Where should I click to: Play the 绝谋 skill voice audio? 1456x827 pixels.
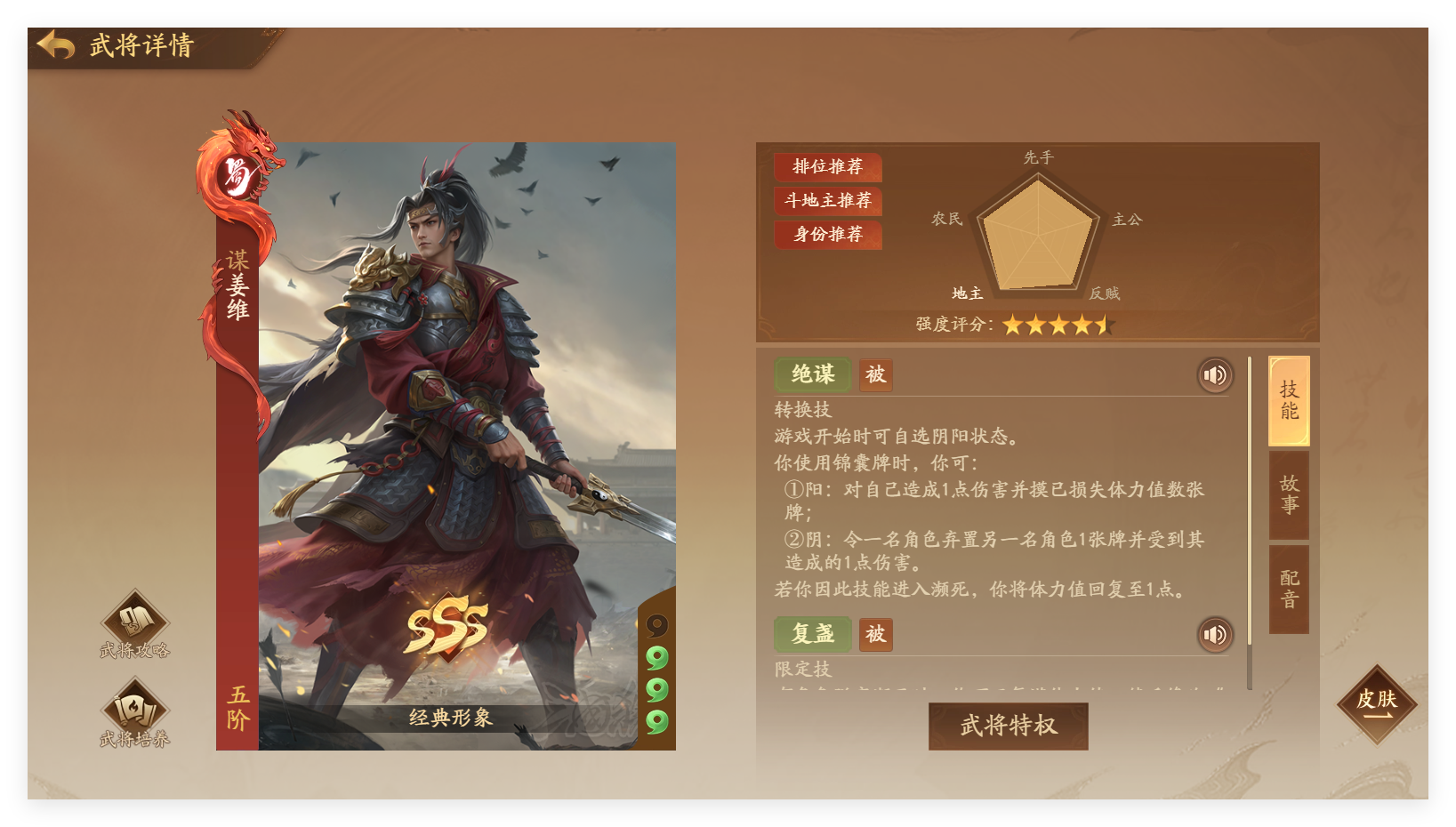tap(1214, 375)
